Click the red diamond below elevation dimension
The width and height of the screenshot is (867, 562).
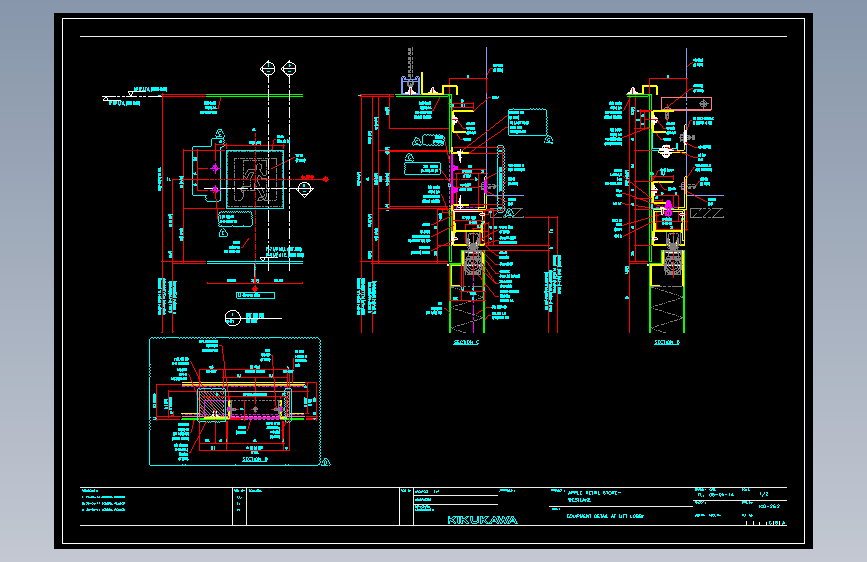[x=255, y=289]
